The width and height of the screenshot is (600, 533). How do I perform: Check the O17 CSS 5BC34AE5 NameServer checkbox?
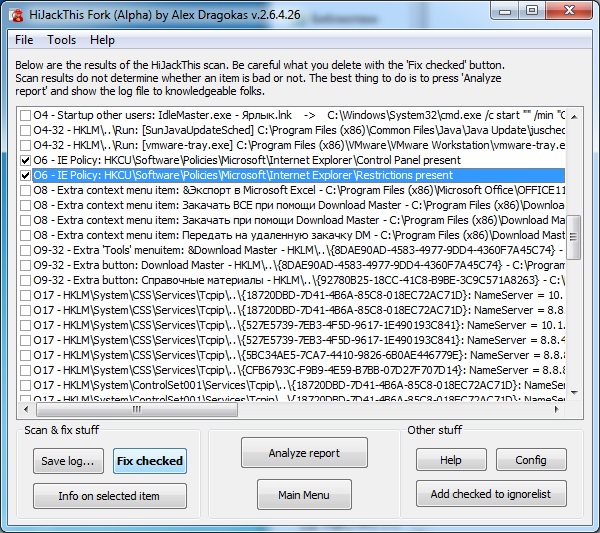tap(25, 355)
